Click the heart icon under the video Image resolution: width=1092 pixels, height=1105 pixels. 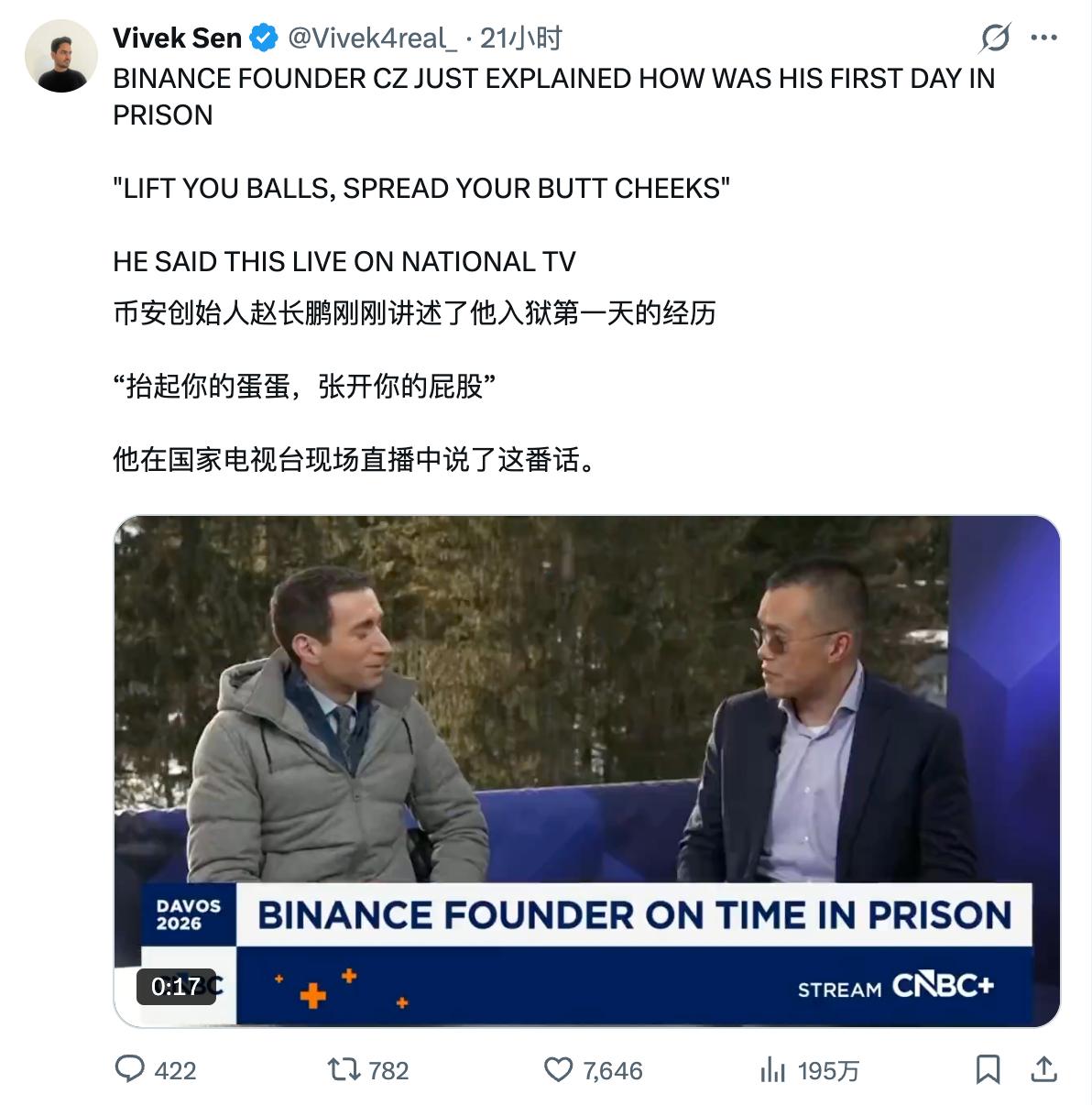coord(559,1069)
